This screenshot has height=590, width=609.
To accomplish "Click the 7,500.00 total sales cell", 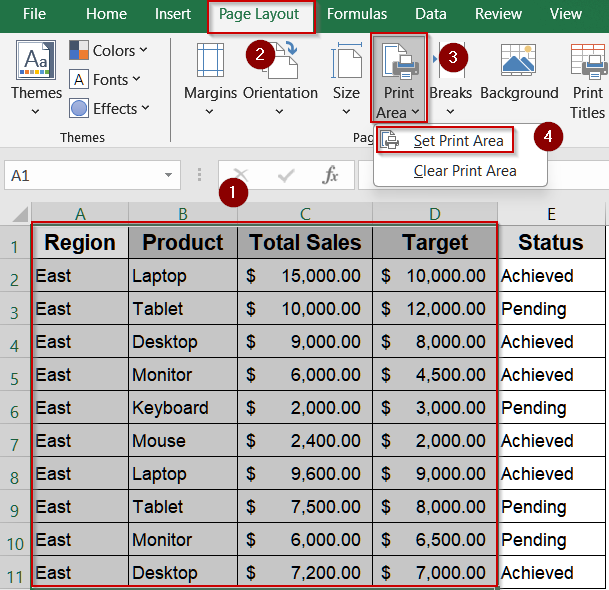I will point(305,506).
